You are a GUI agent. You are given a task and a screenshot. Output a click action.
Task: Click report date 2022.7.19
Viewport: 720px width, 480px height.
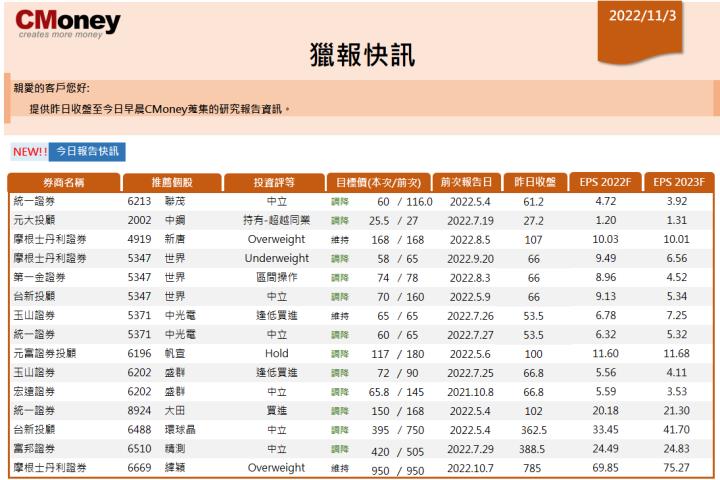tap(470, 221)
